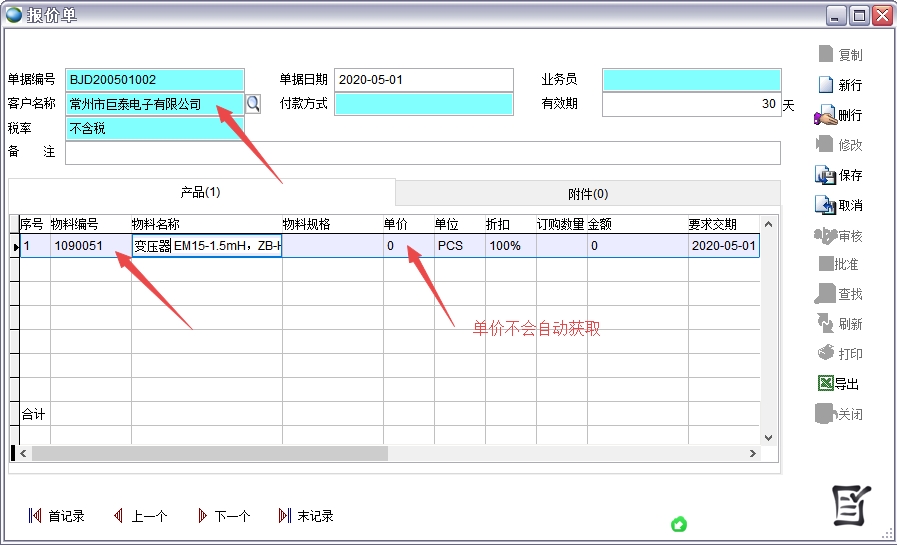The image size is (897, 545).
Task: Click the vertical scrollbar down arrow
Action: [x=768, y=437]
